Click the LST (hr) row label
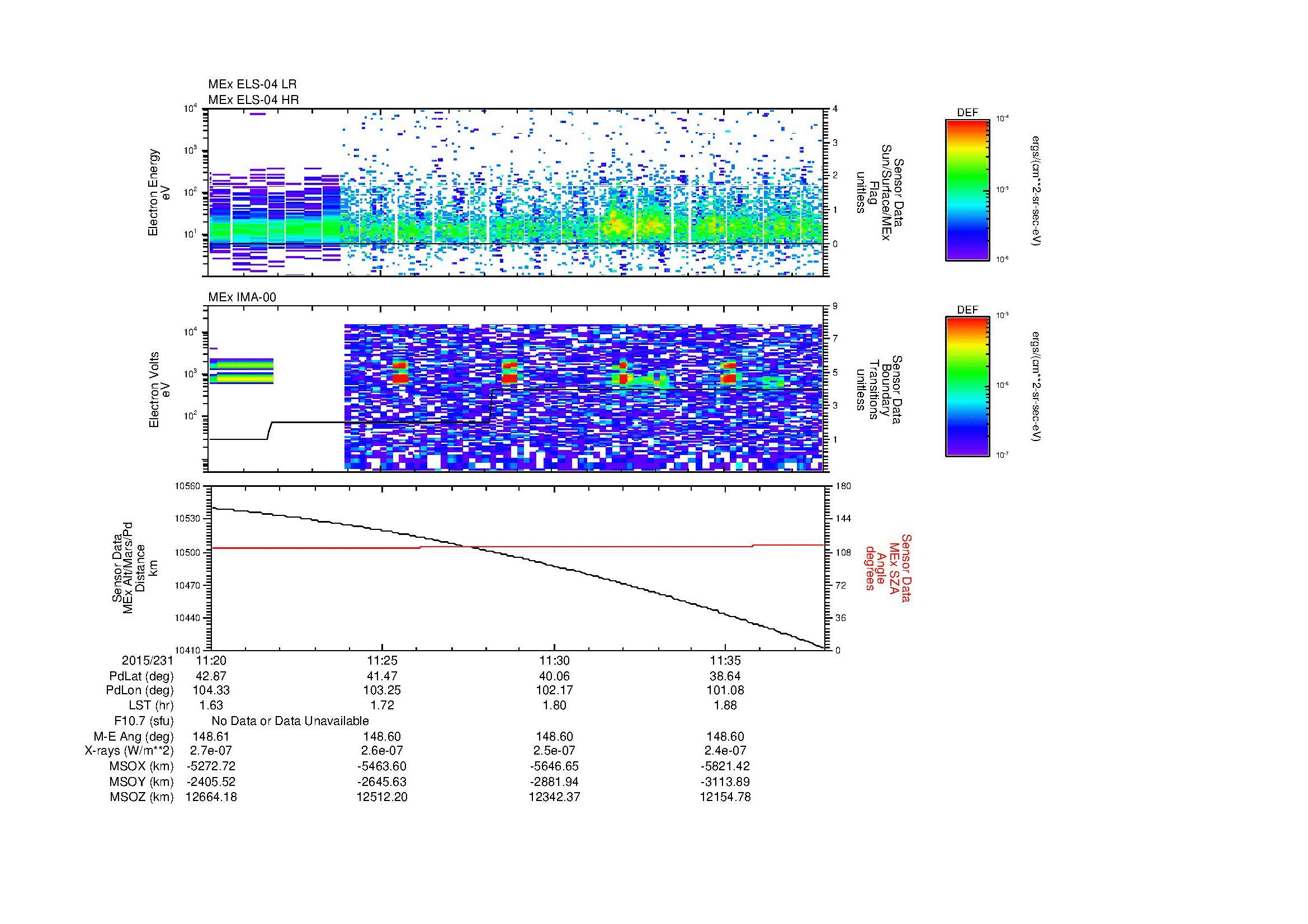Screen dimensions: 1308x924 tap(151, 705)
